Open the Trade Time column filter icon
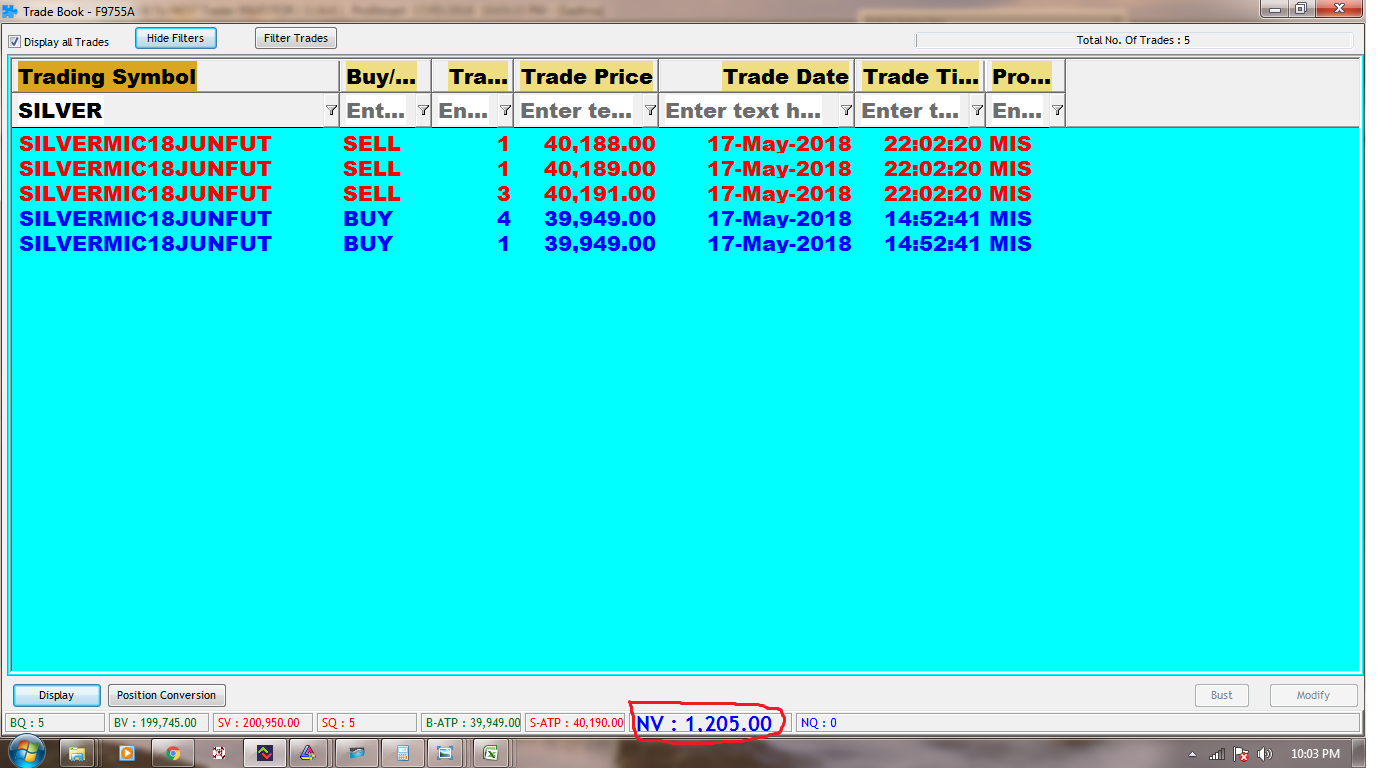The width and height of the screenshot is (1380, 768). point(977,110)
